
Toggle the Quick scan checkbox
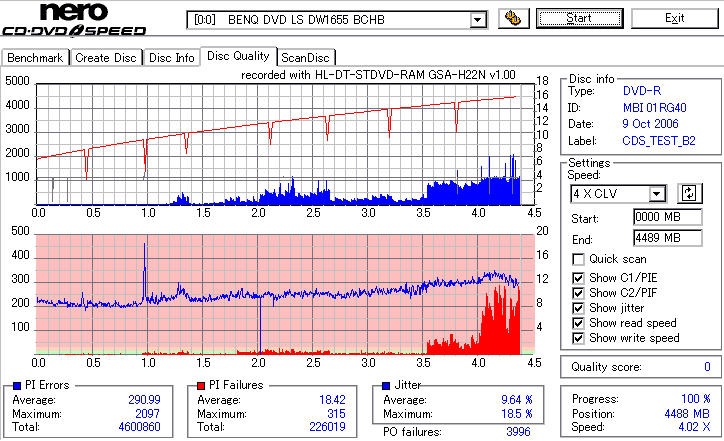coord(578,259)
